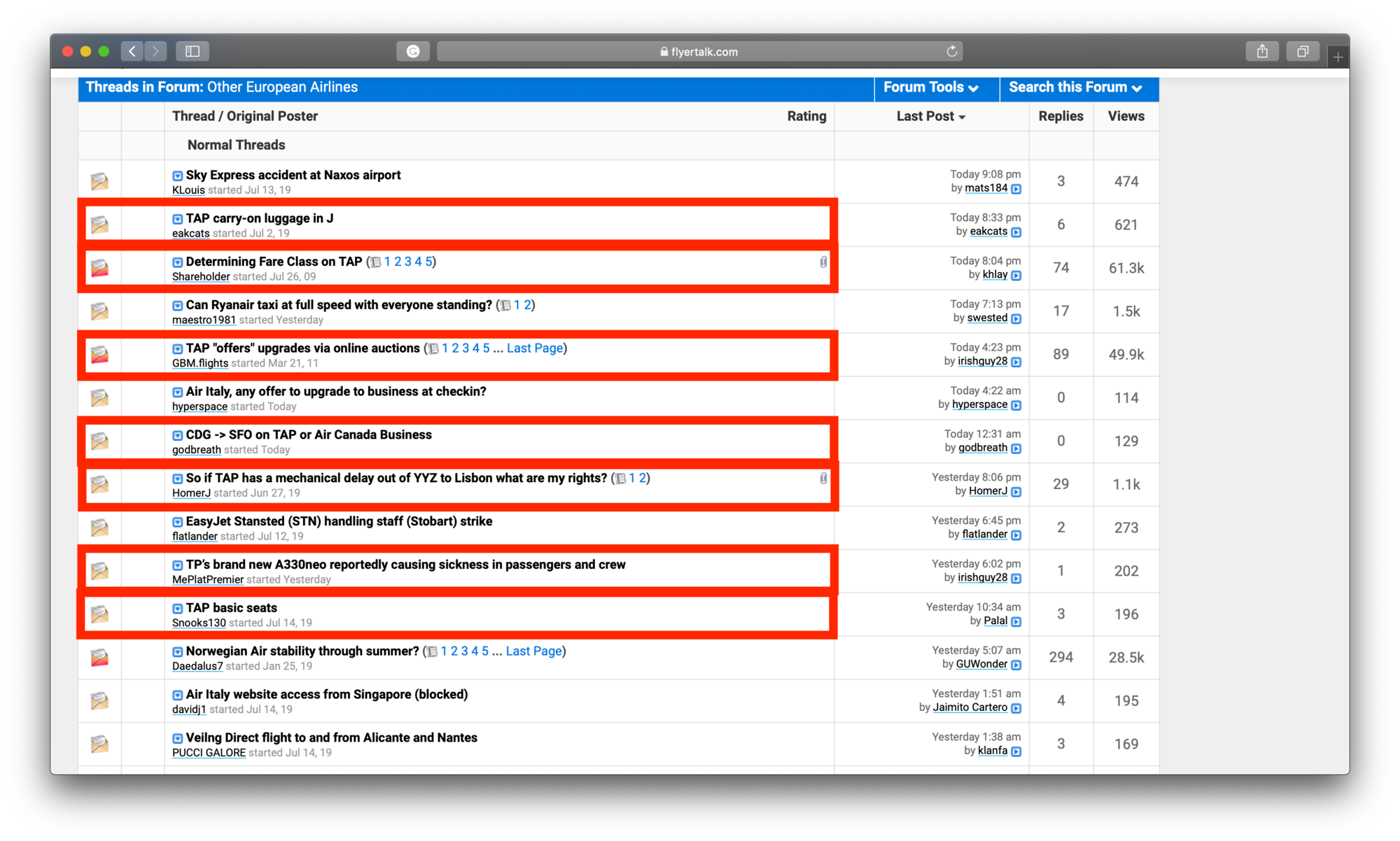
Task: View profile of user Shareholder
Action: (x=201, y=277)
